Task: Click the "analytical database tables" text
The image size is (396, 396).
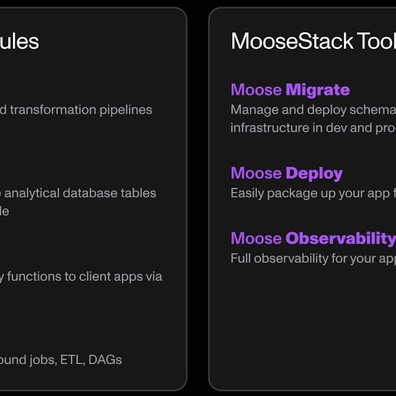Action: click(x=78, y=193)
